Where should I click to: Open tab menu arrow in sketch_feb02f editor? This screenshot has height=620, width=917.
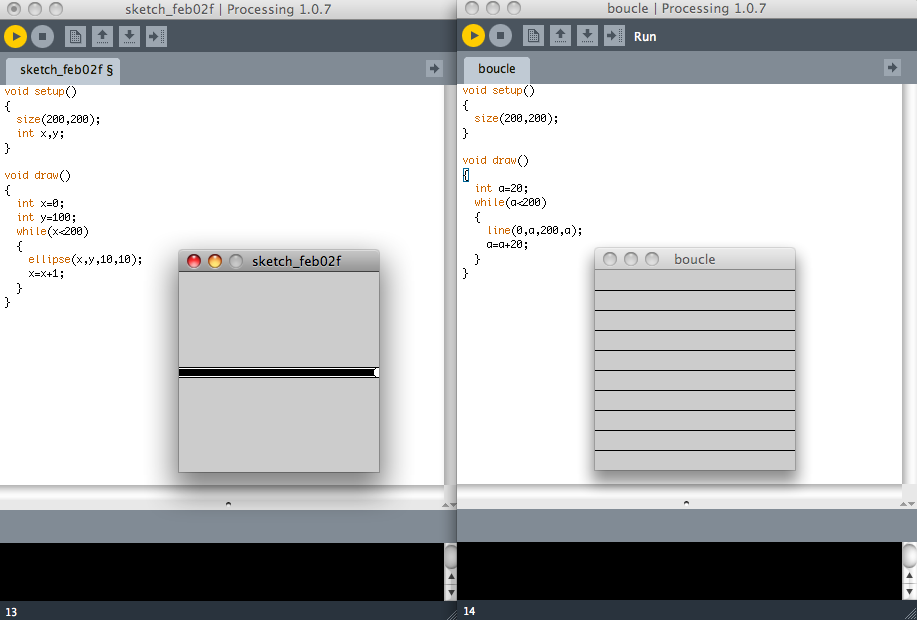[x=434, y=69]
